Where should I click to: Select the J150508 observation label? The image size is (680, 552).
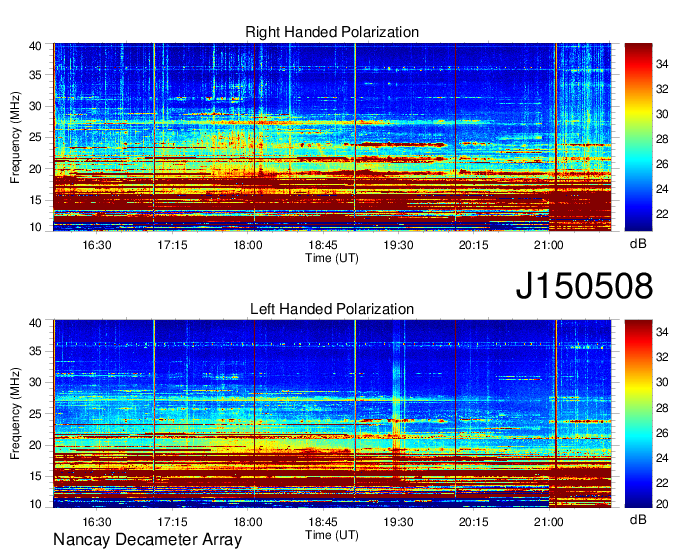(x=584, y=286)
